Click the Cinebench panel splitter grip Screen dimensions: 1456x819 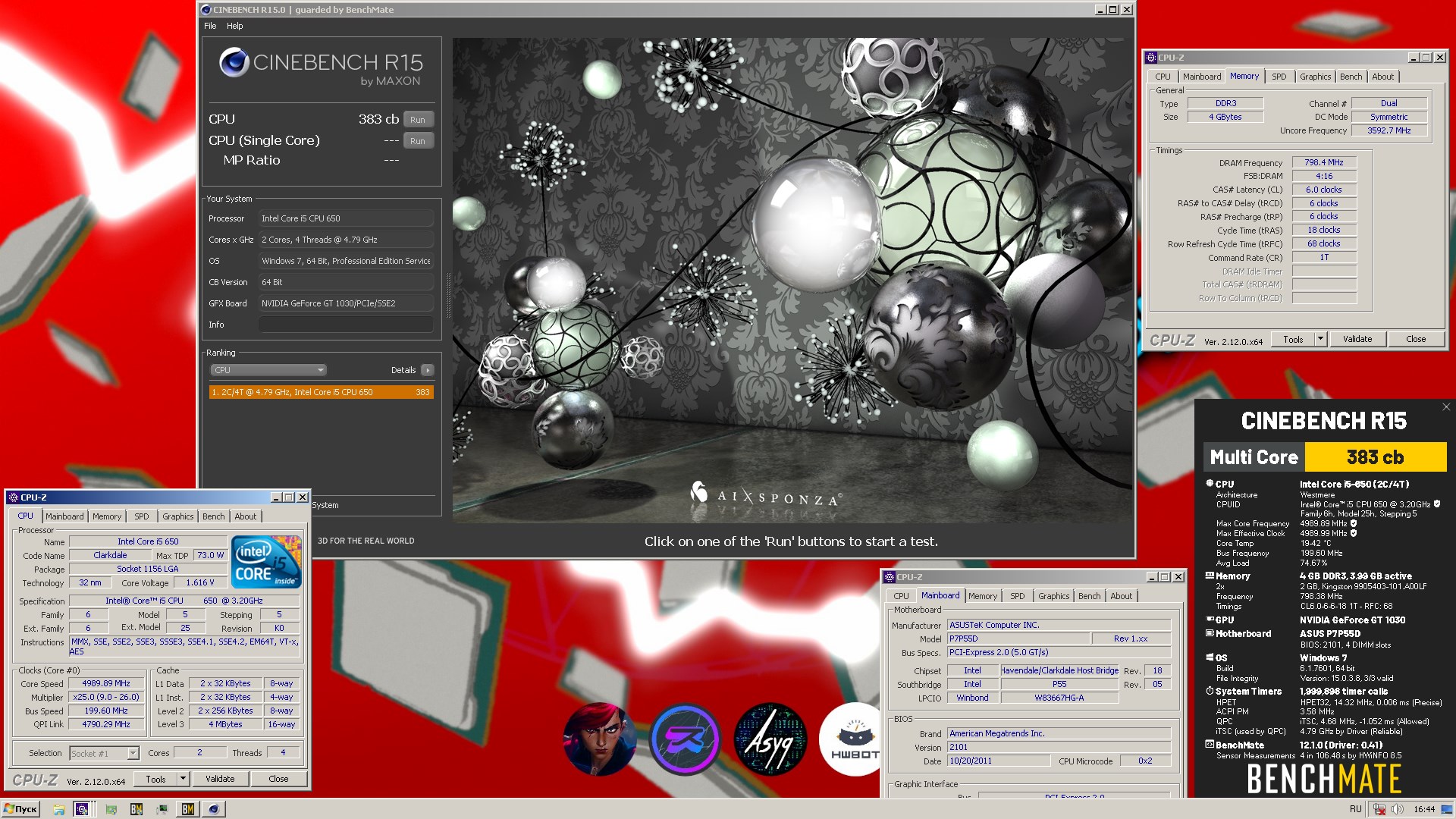coord(448,296)
